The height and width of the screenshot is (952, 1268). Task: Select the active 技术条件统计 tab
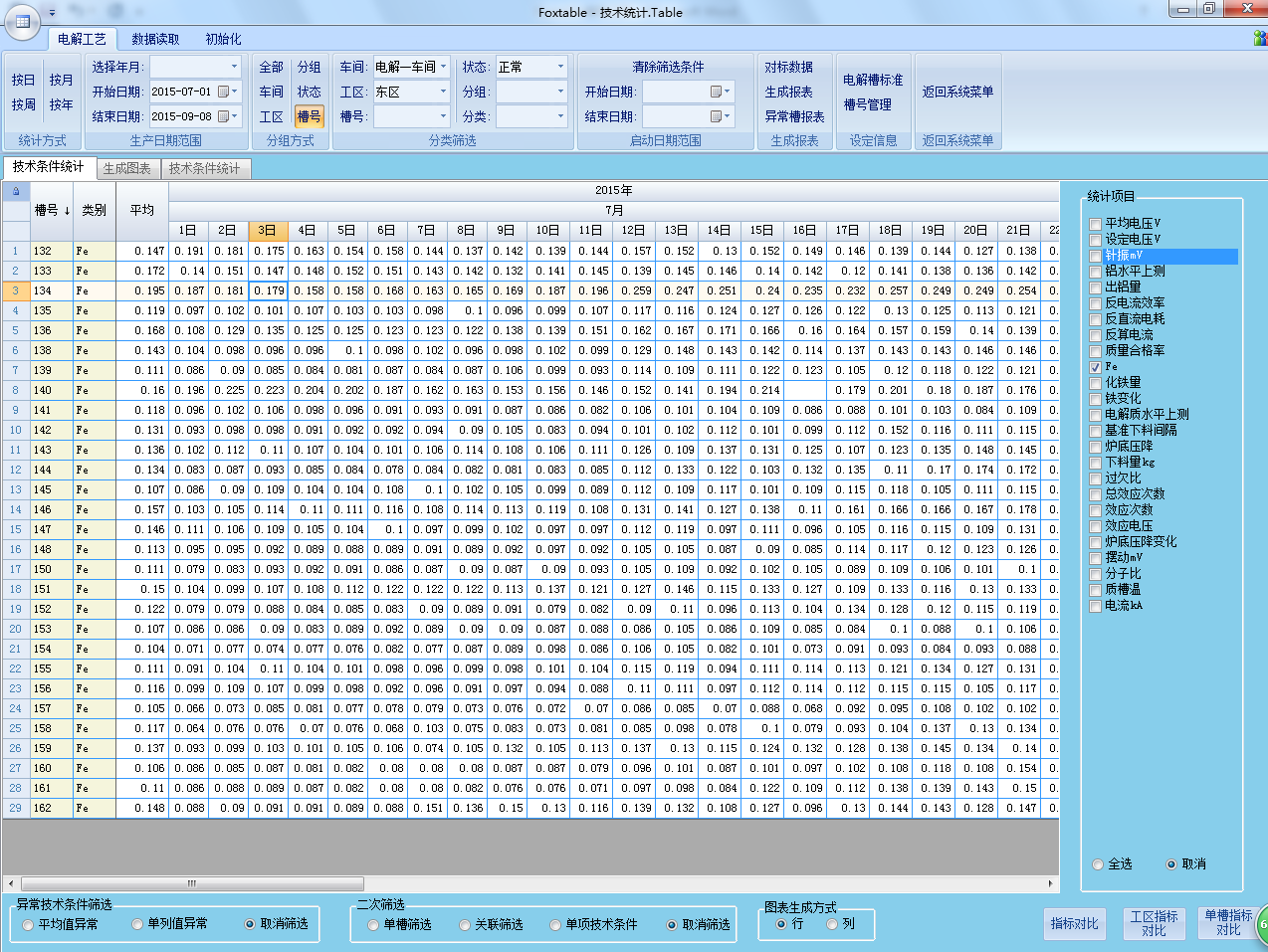pos(49,167)
